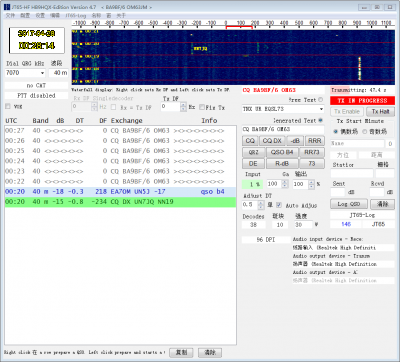Click the R-dB report button

282,164
